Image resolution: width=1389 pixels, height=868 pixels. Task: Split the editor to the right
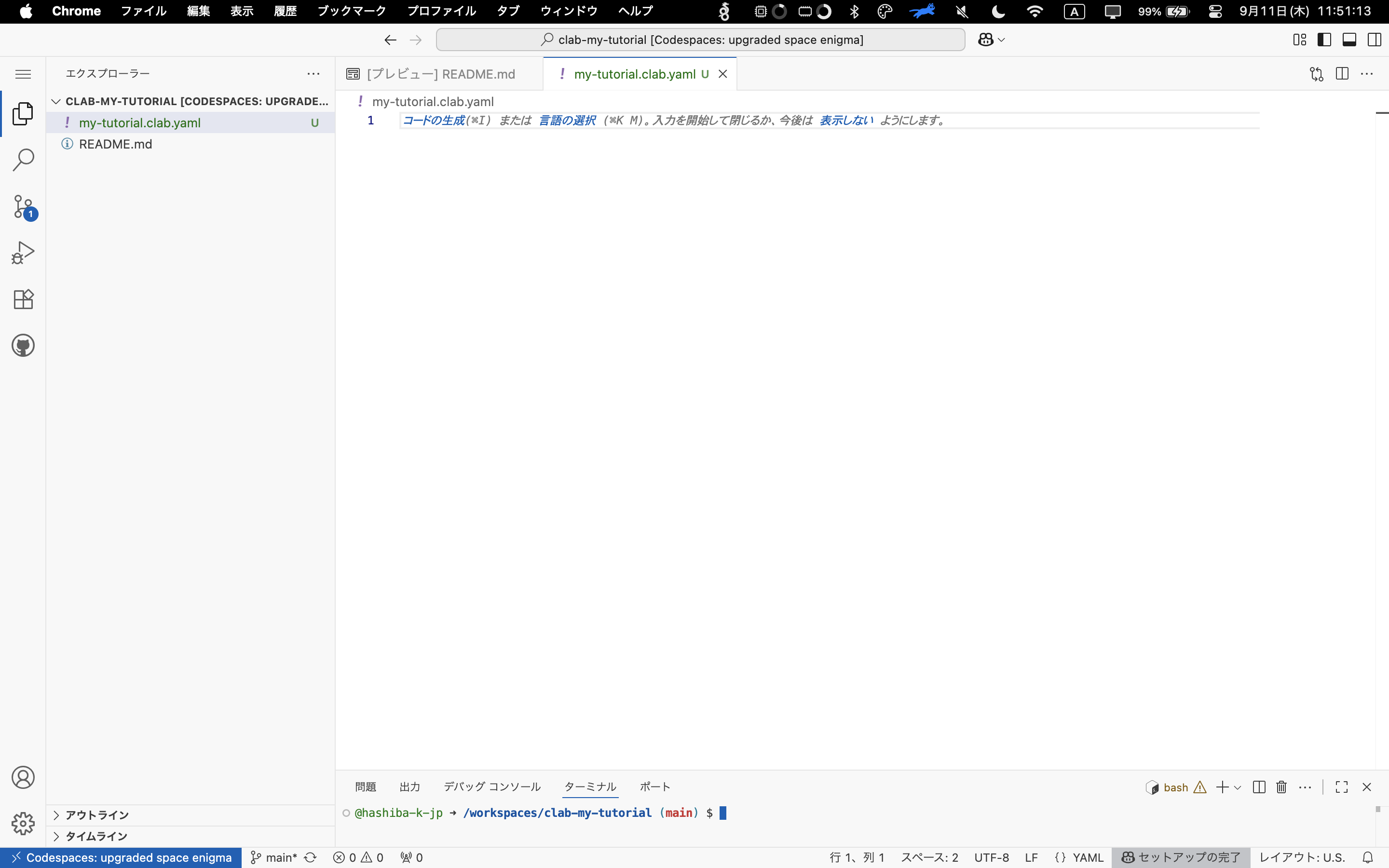click(x=1342, y=73)
